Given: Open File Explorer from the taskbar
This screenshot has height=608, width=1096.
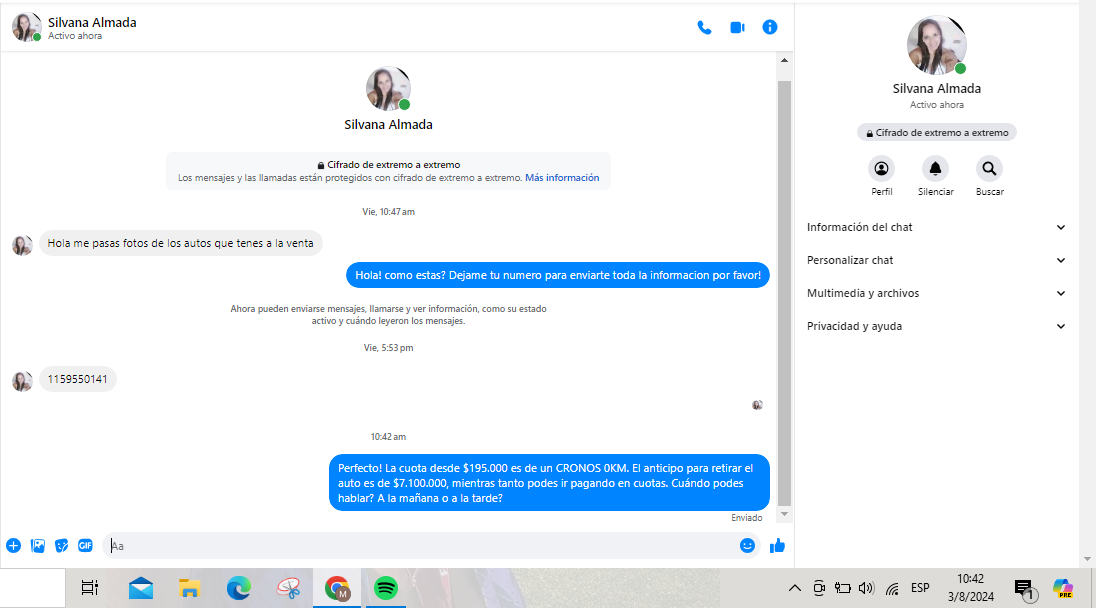Looking at the screenshot, I should pyautogui.click(x=189, y=588).
